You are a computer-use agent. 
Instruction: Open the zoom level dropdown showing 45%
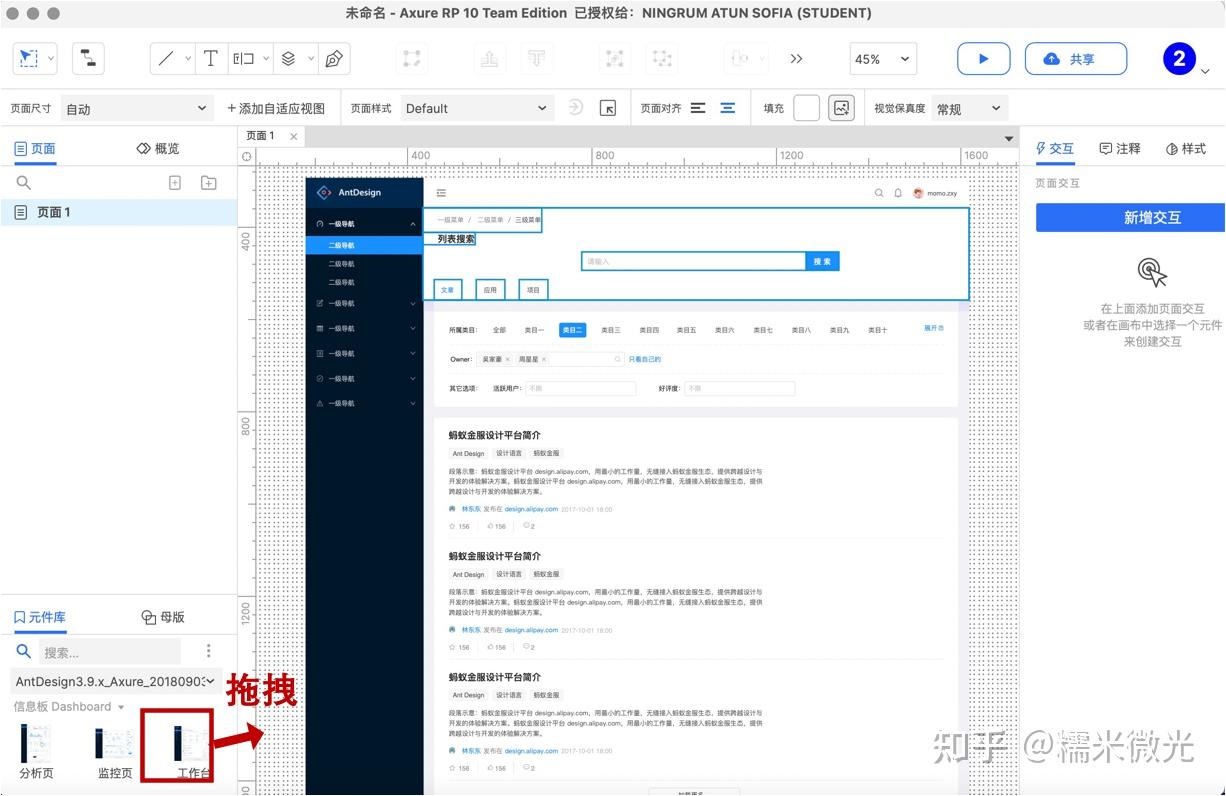880,59
